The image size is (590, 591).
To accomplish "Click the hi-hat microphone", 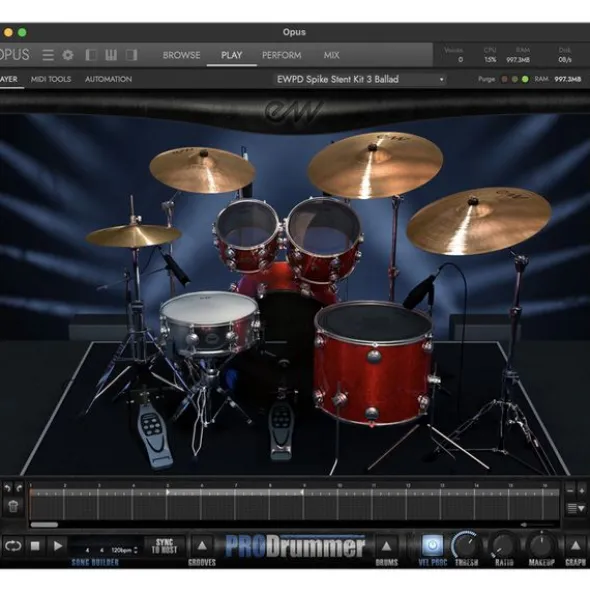I will click(x=176, y=268).
